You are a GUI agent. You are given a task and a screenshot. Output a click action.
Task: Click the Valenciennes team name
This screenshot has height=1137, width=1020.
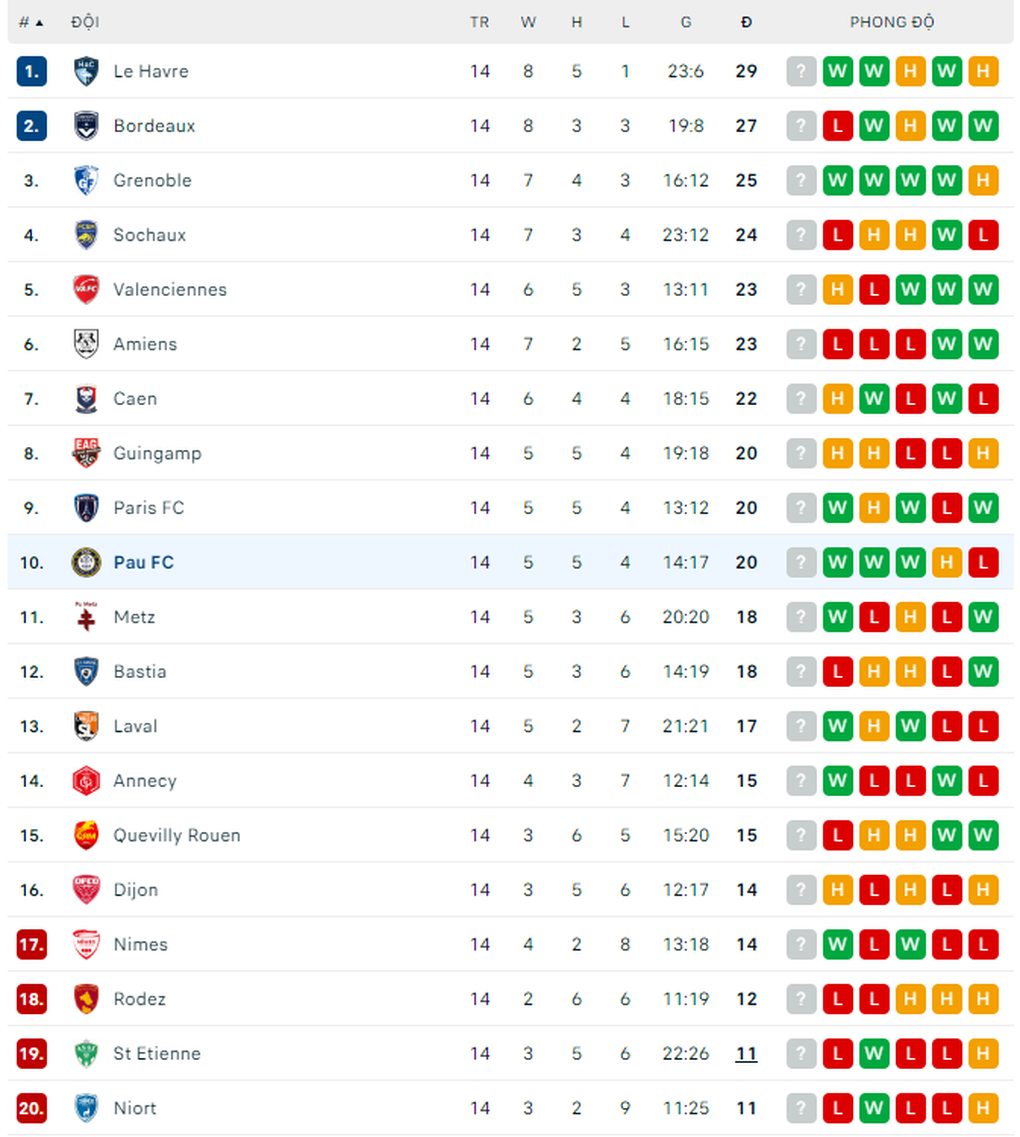click(x=170, y=289)
